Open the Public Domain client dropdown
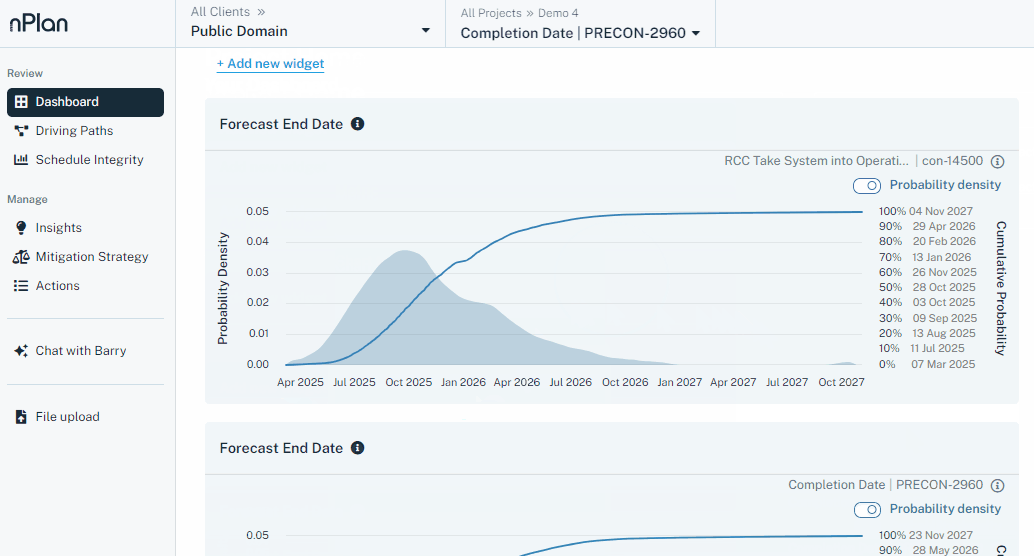Image resolution: width=1034 pixels, height=556 pixels. pyautogui.click(x=311, y=31)
